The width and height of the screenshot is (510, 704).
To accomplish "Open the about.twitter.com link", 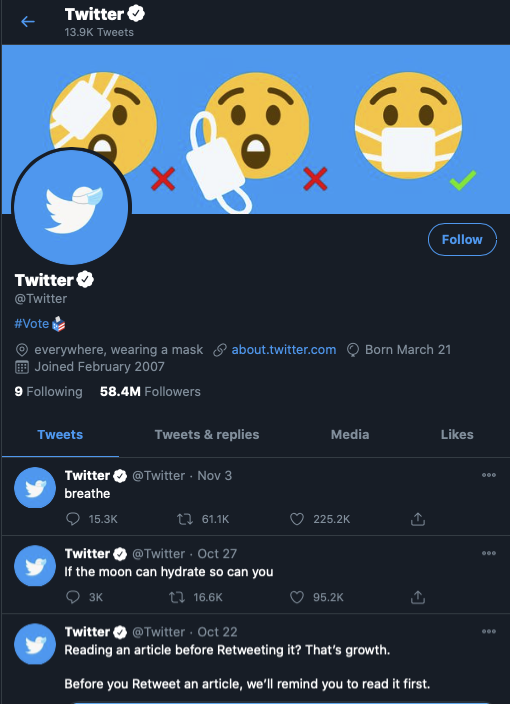I will [284, 350].
